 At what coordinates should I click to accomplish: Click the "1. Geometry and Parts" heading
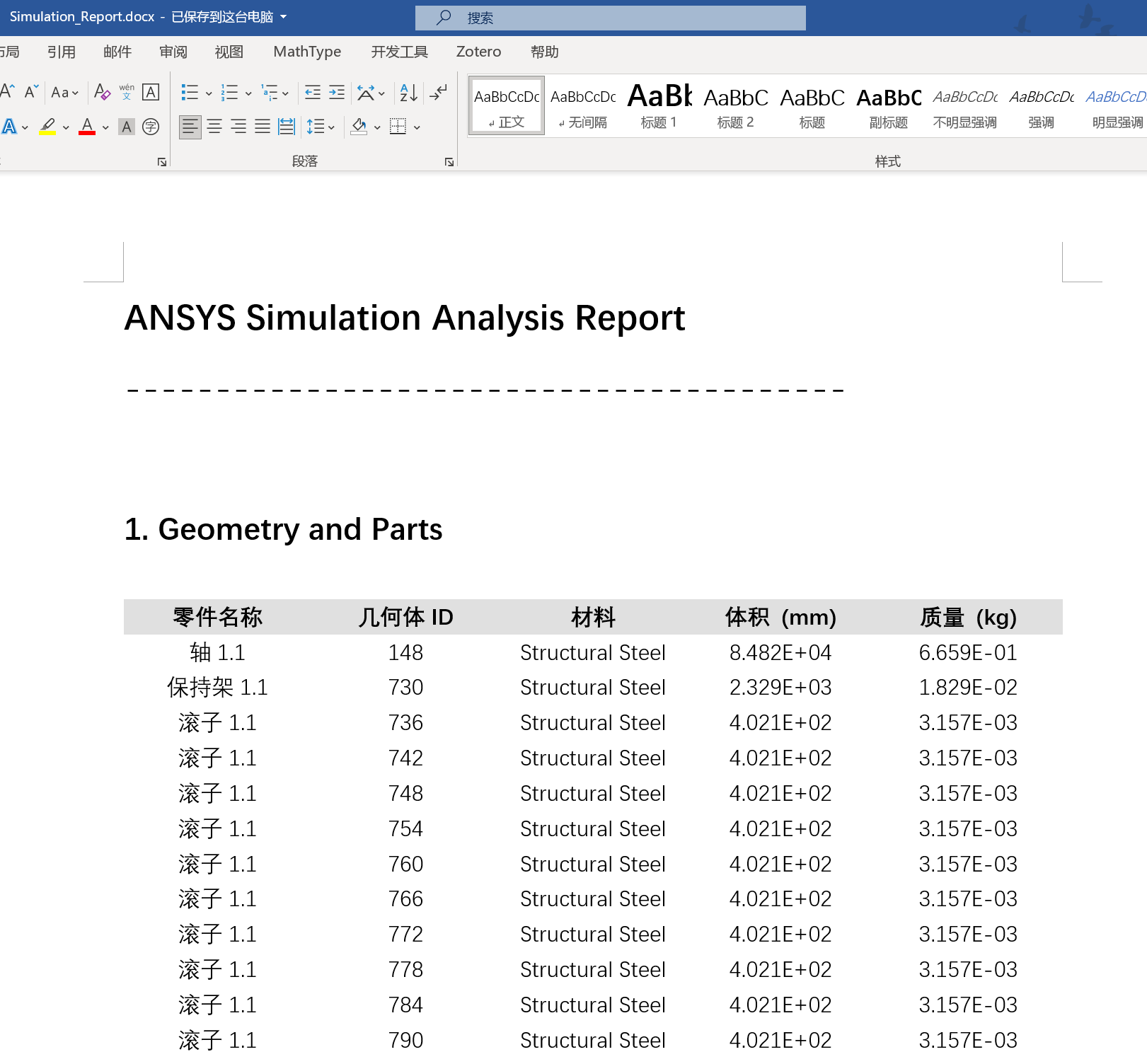[x=284, y=529]
